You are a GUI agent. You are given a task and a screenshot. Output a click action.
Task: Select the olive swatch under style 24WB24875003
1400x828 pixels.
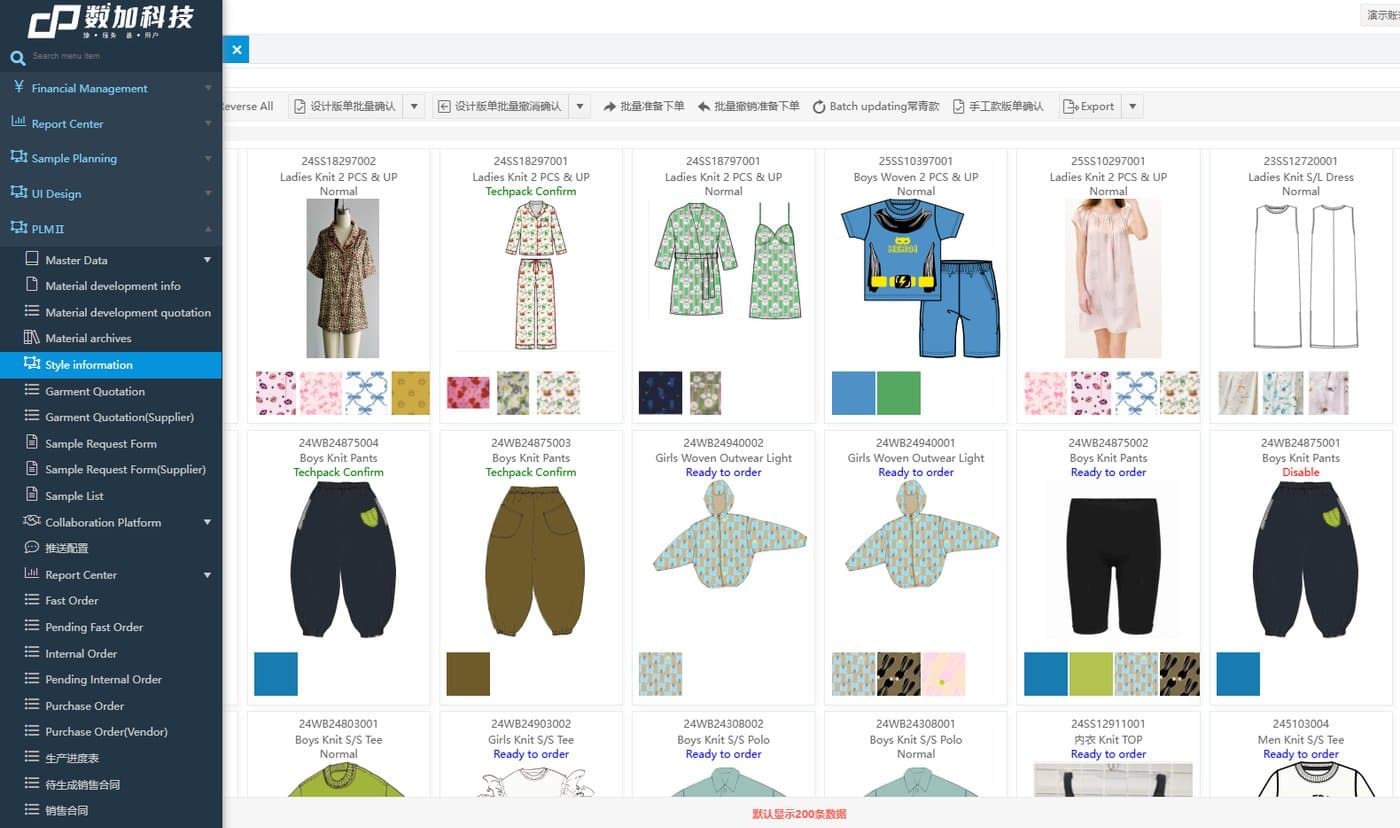click(x=468, y=674)
